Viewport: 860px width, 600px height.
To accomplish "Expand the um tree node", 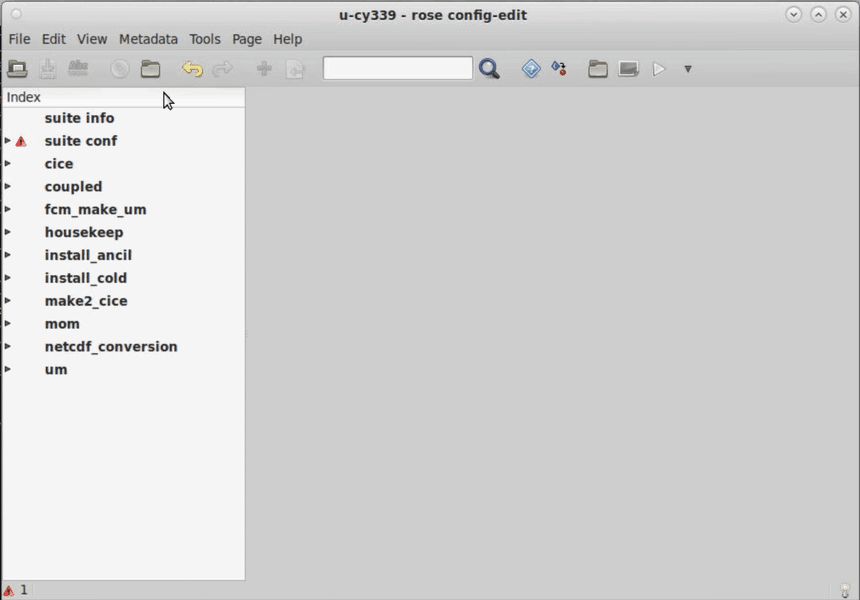I will point(8,369).
